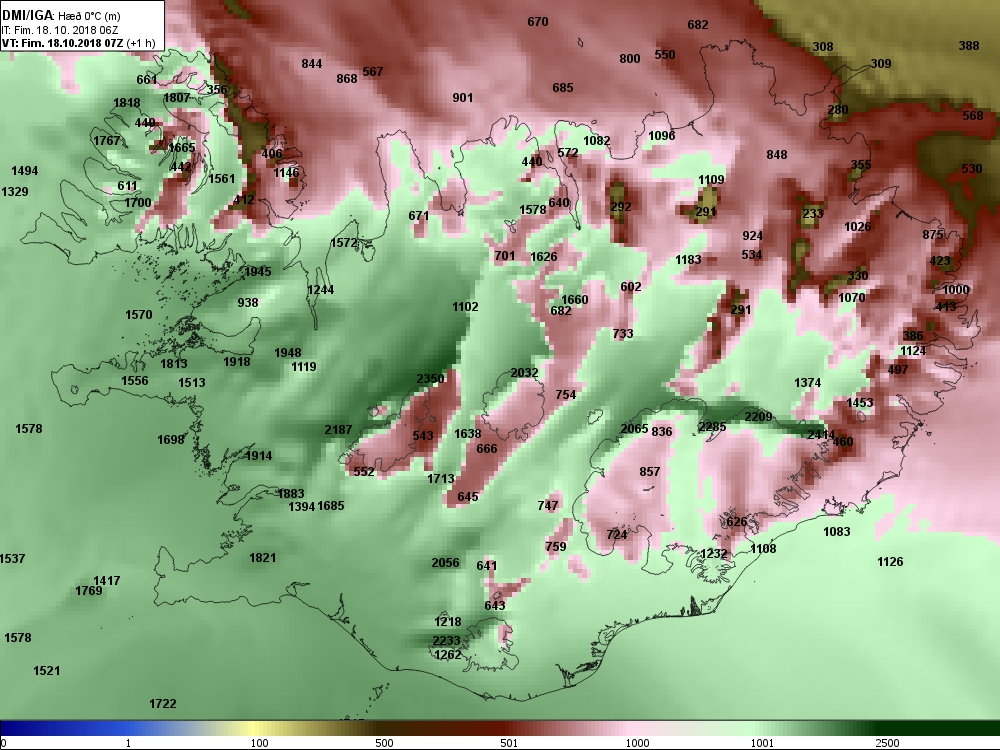Click the 1685 height value
1000x750 pixels.
tap(330, 506)
